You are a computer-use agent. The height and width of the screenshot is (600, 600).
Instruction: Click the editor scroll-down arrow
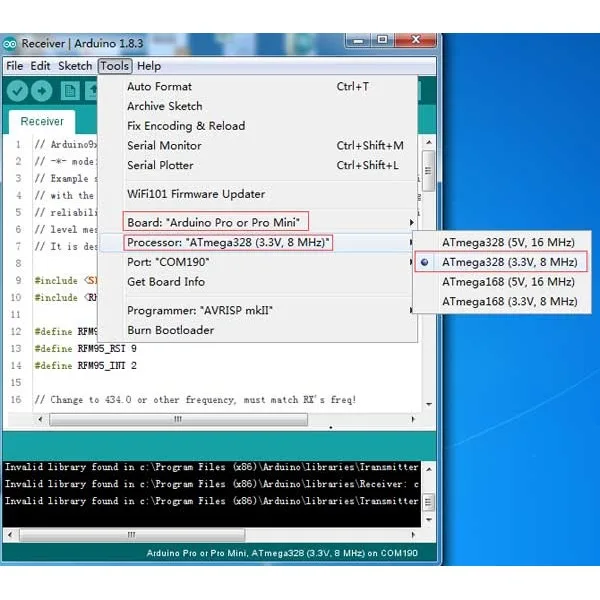pos(429,404)
